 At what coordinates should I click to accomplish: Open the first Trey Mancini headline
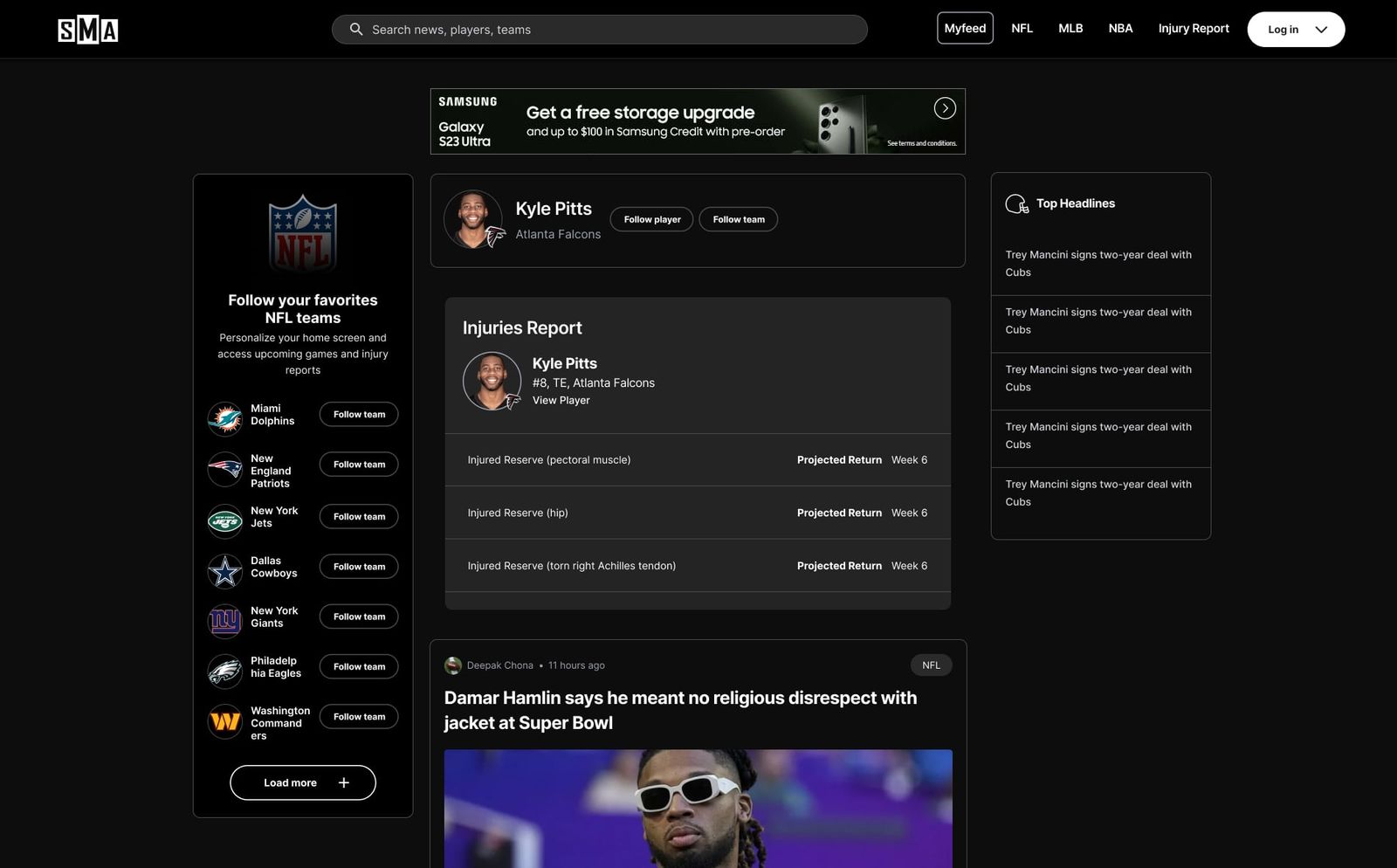(1098, 264)
